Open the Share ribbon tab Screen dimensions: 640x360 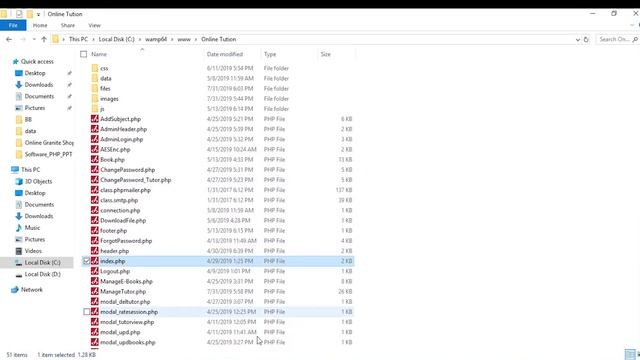(x=68, y=25)
